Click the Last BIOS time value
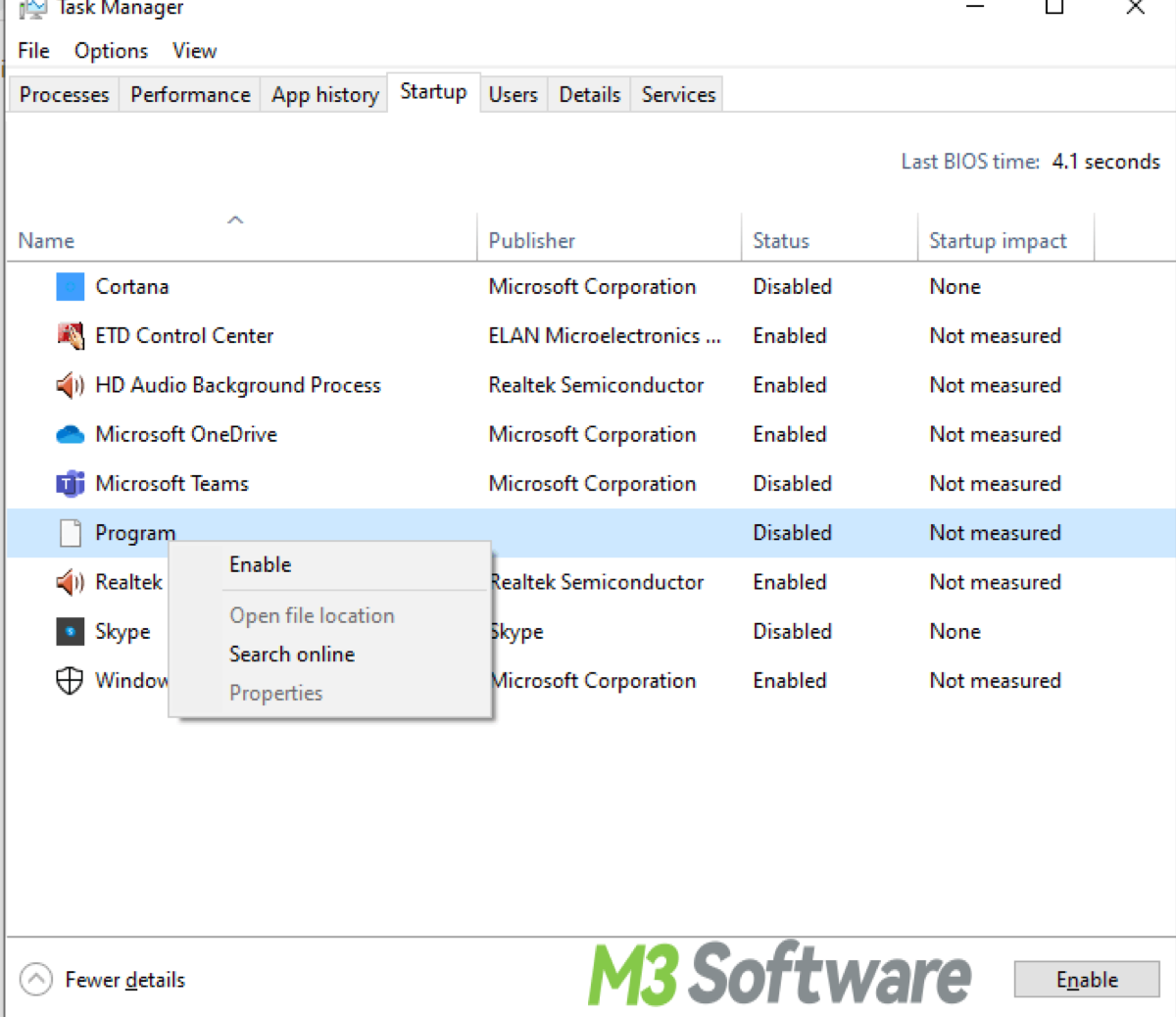Screen dimensions: 1176x1017 click(x=1106, y=162)
